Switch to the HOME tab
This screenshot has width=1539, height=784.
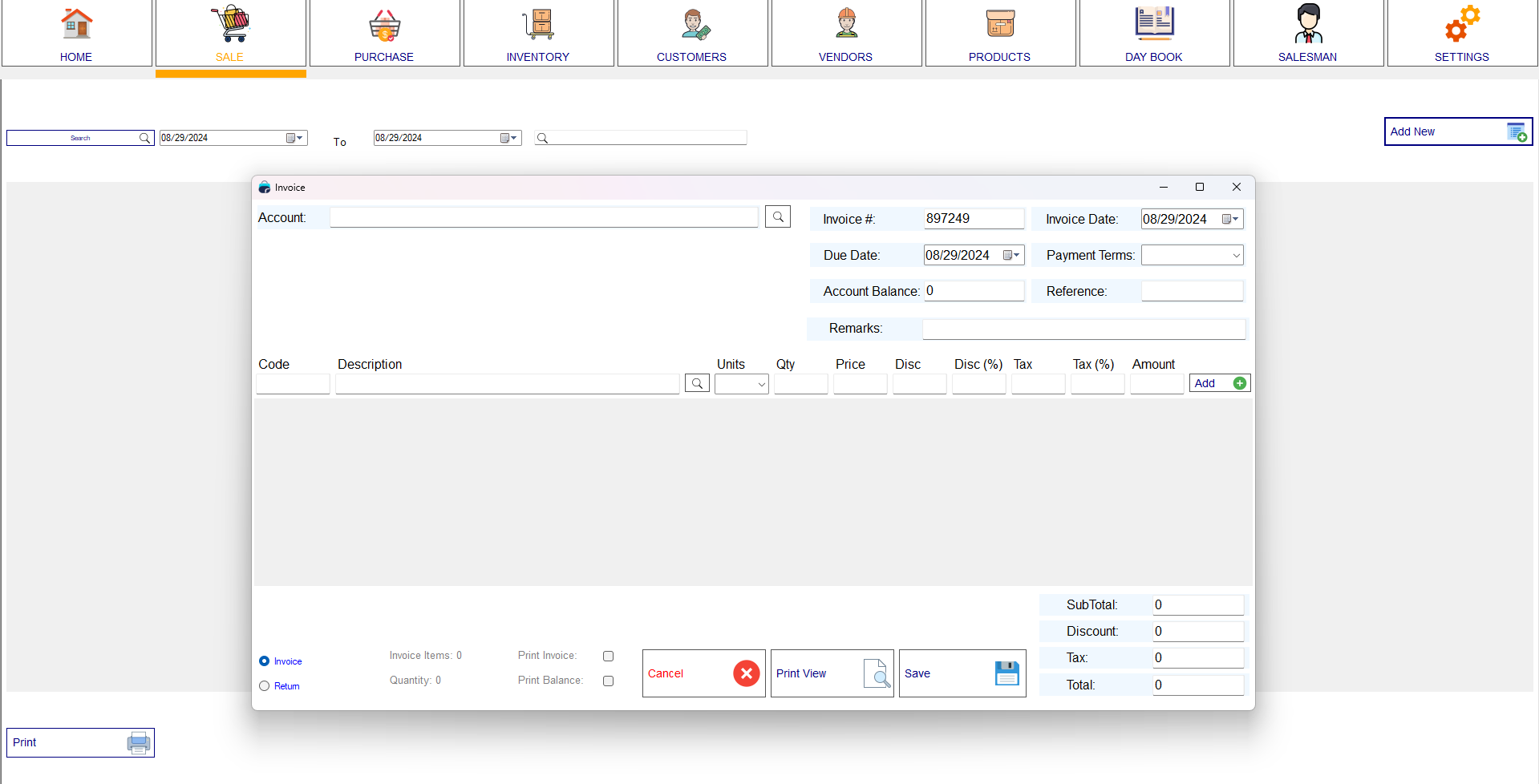pos(76,24)
